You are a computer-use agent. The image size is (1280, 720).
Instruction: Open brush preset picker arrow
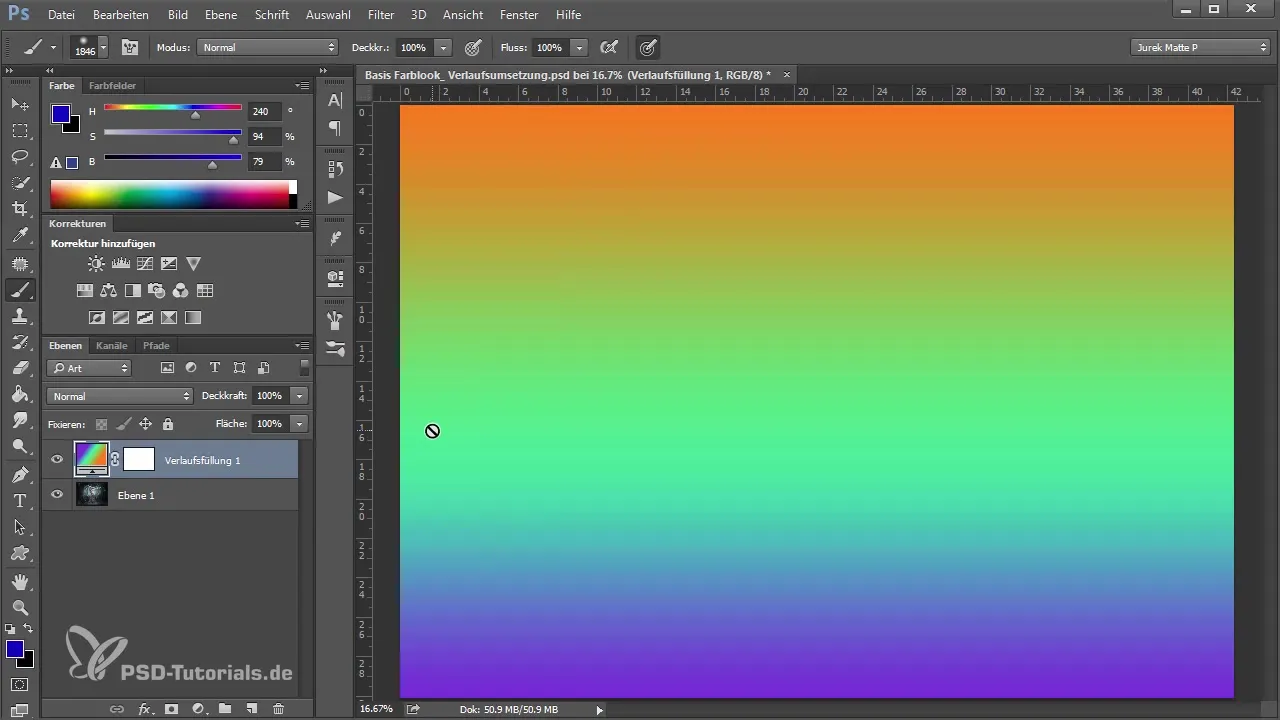click(x=102, y=47)
